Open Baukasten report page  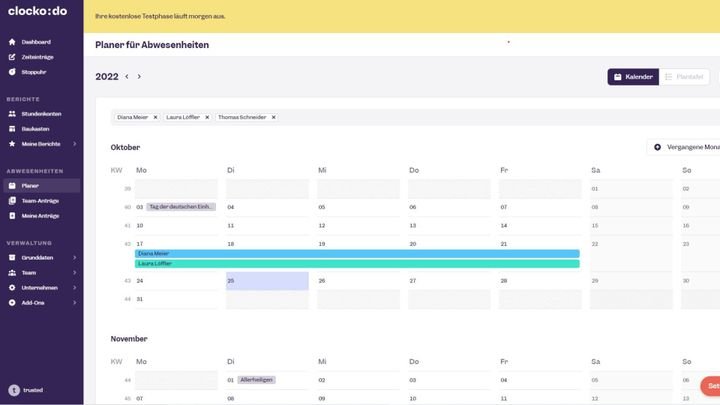click(35, 129)
